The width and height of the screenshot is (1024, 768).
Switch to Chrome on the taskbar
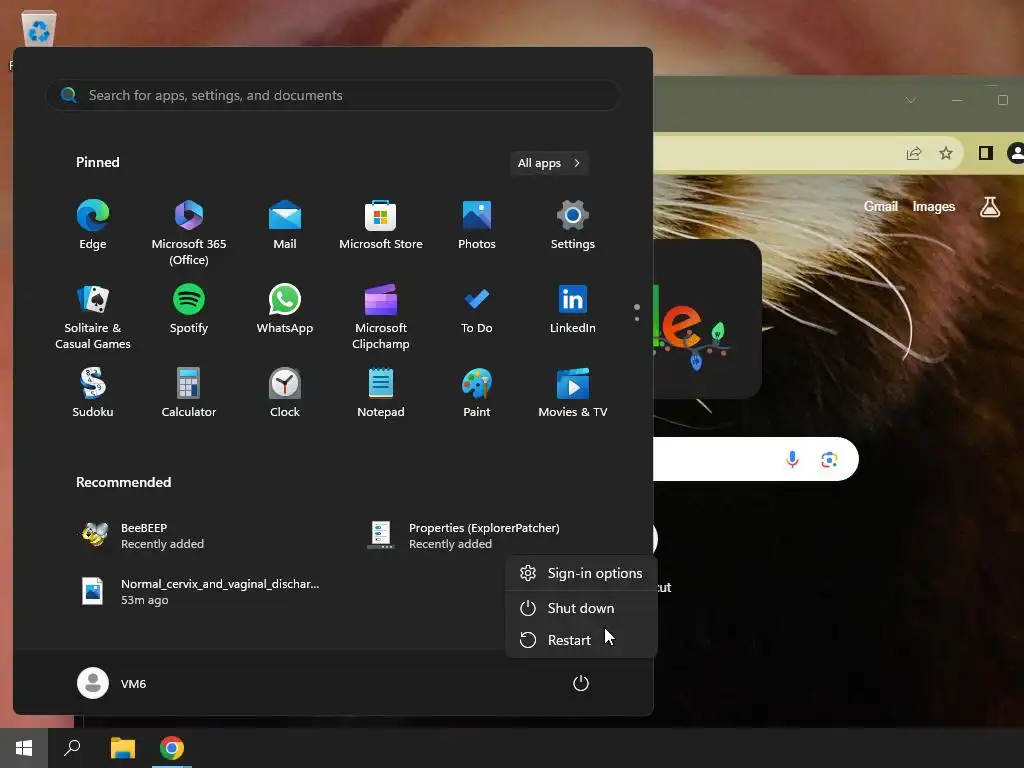tap(172, 748)
